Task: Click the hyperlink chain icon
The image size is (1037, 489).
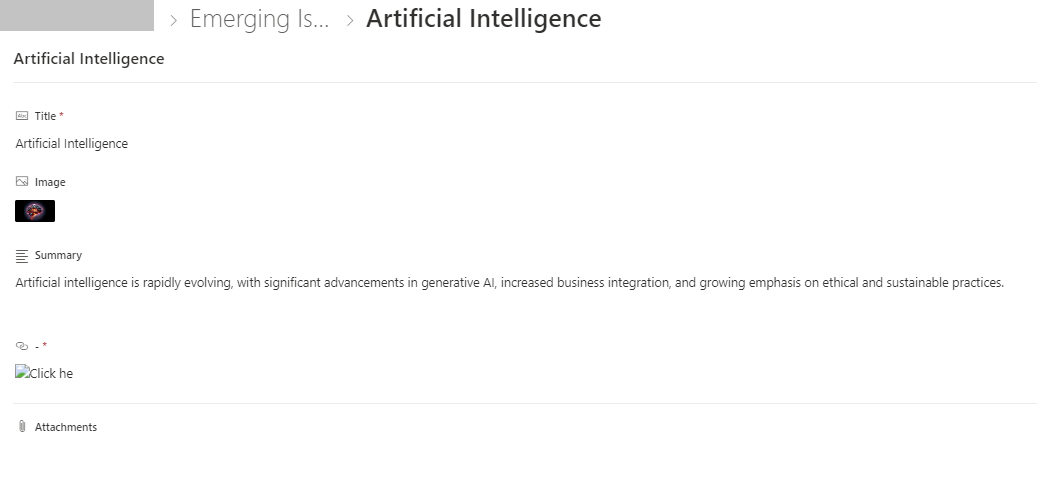Action: pyautogui.click(x=22, y=346)
